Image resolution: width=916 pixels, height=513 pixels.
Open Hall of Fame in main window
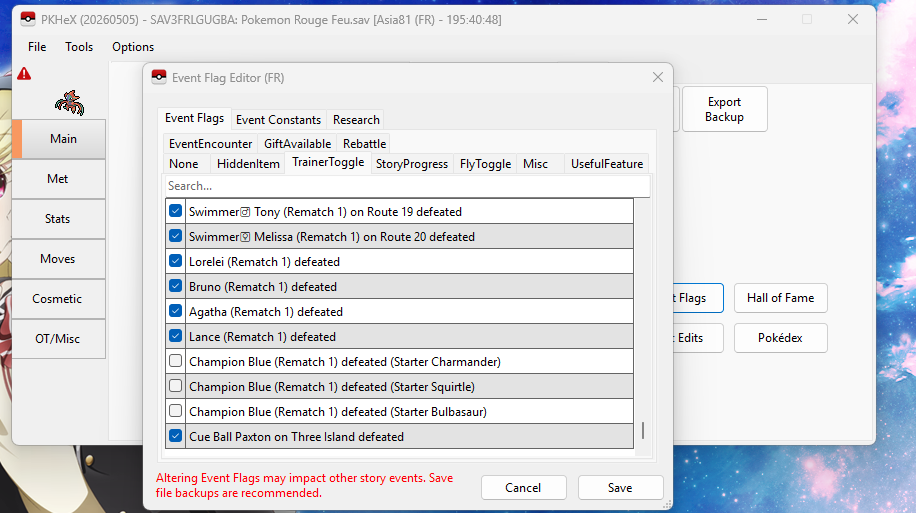coord(780,298)
